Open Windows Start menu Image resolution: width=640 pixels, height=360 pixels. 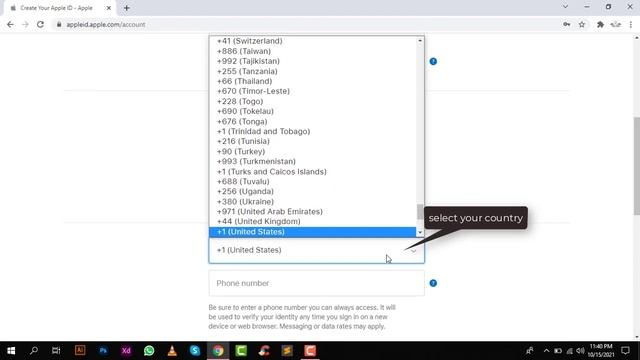[x=11, y=351]
